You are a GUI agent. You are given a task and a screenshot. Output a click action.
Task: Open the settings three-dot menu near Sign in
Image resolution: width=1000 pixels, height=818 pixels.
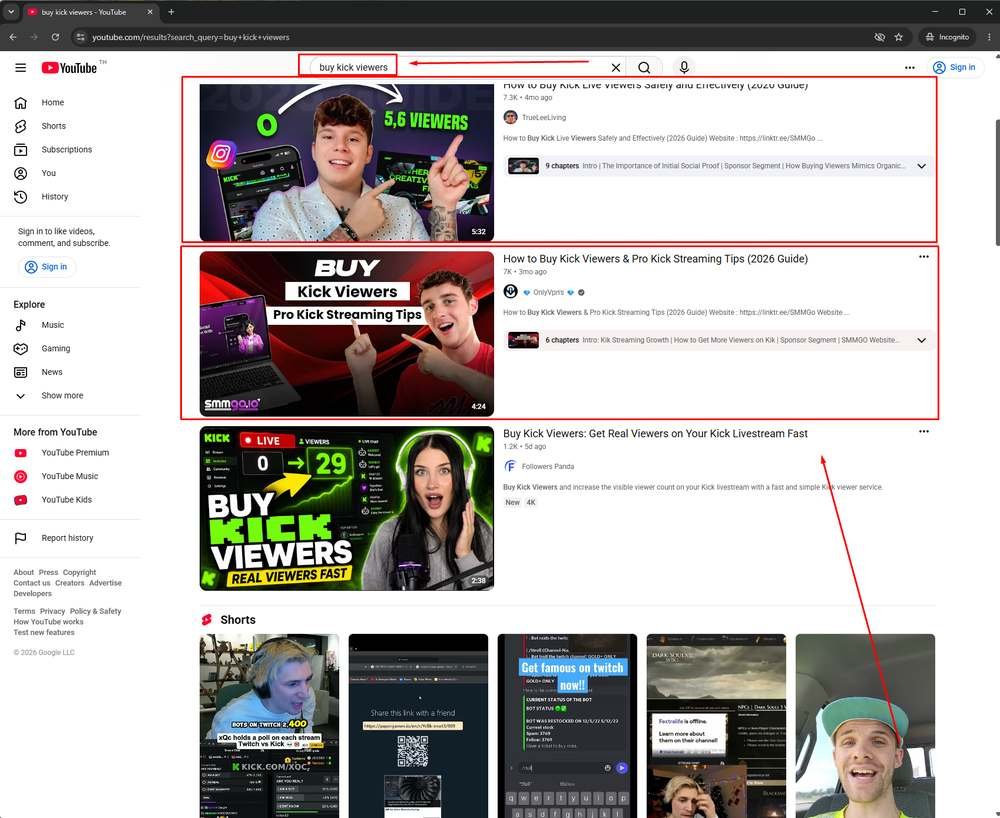click(909, 67)
